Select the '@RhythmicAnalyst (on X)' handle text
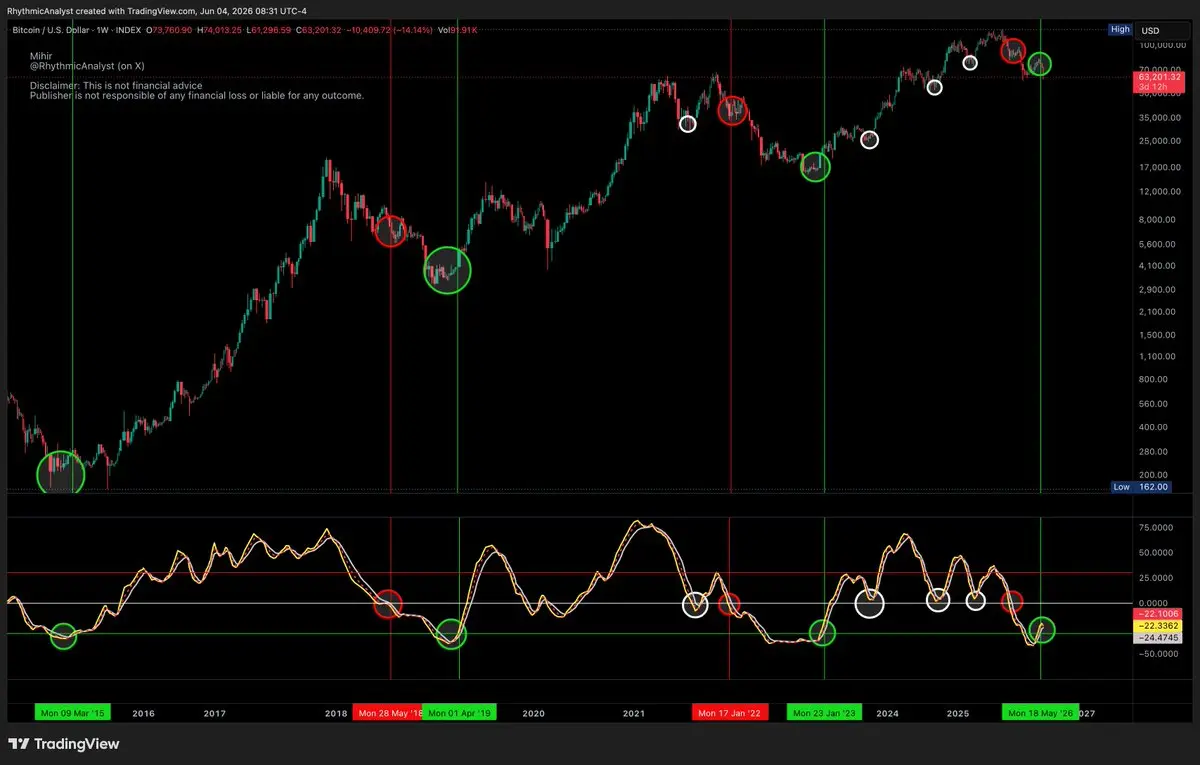This screenshot has width=1200, height=765. (87, 65)
